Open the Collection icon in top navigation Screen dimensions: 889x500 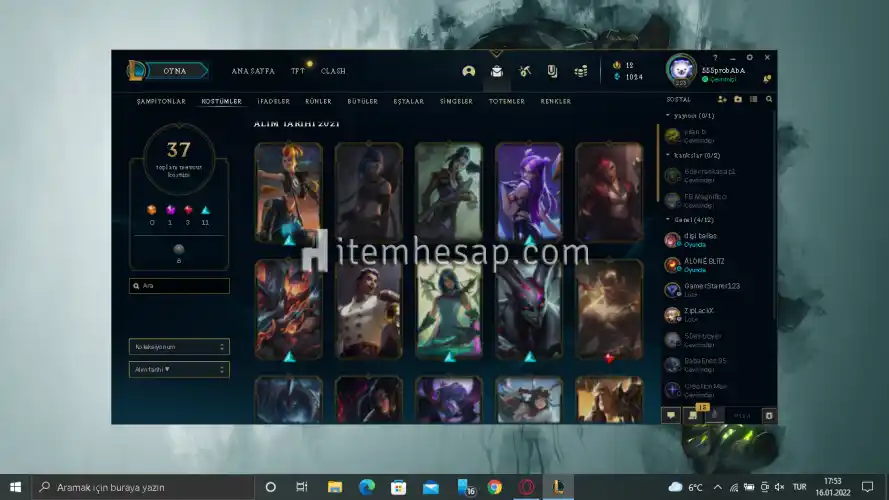496,71
